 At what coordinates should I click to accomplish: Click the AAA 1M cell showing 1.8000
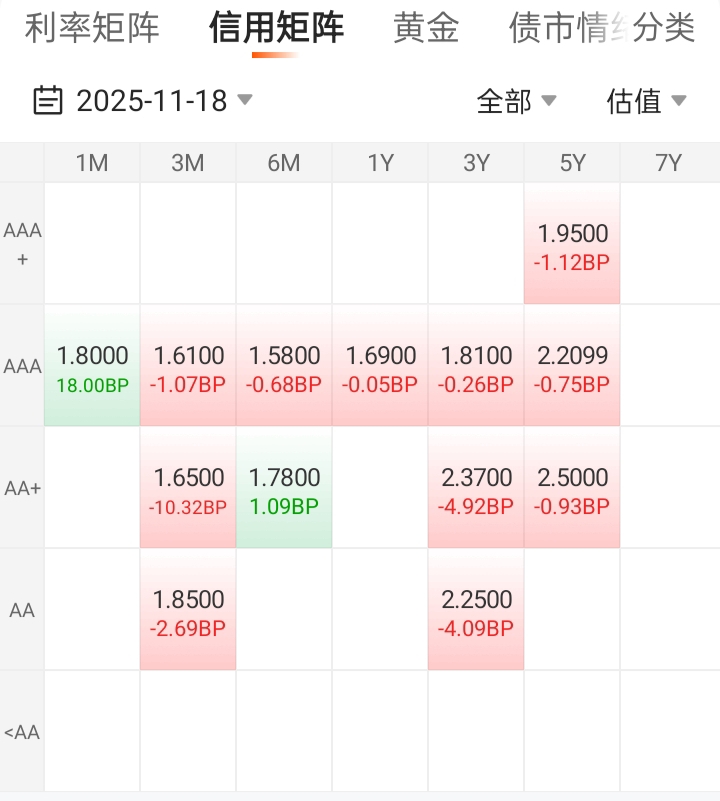[92, 366]
